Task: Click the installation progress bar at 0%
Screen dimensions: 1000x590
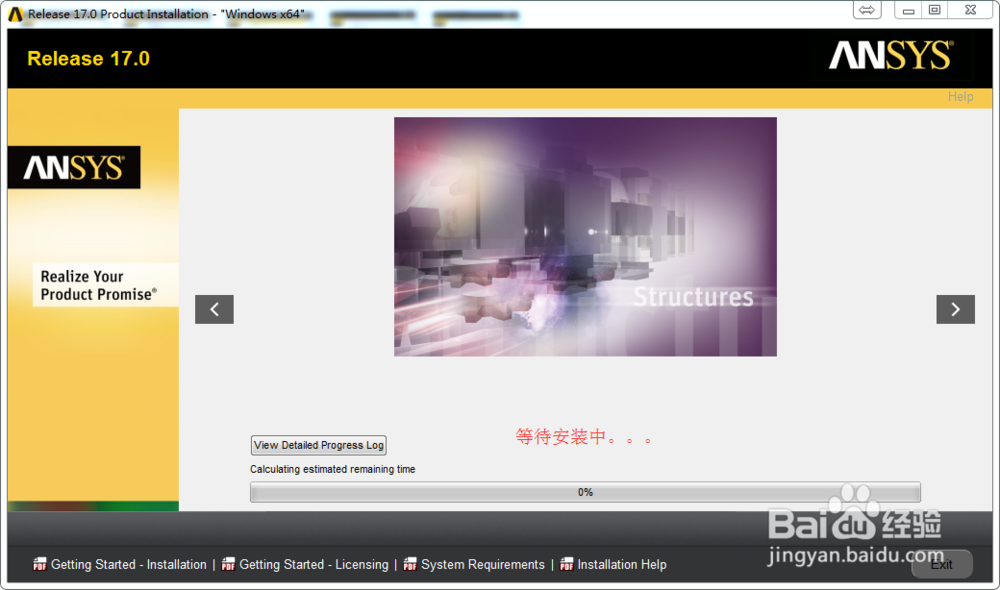Action: pyautogui.click(x=585, y=492)
